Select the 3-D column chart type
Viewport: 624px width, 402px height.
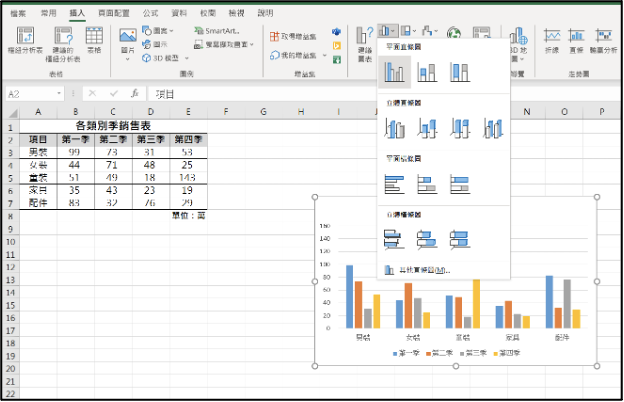[493, 128]
